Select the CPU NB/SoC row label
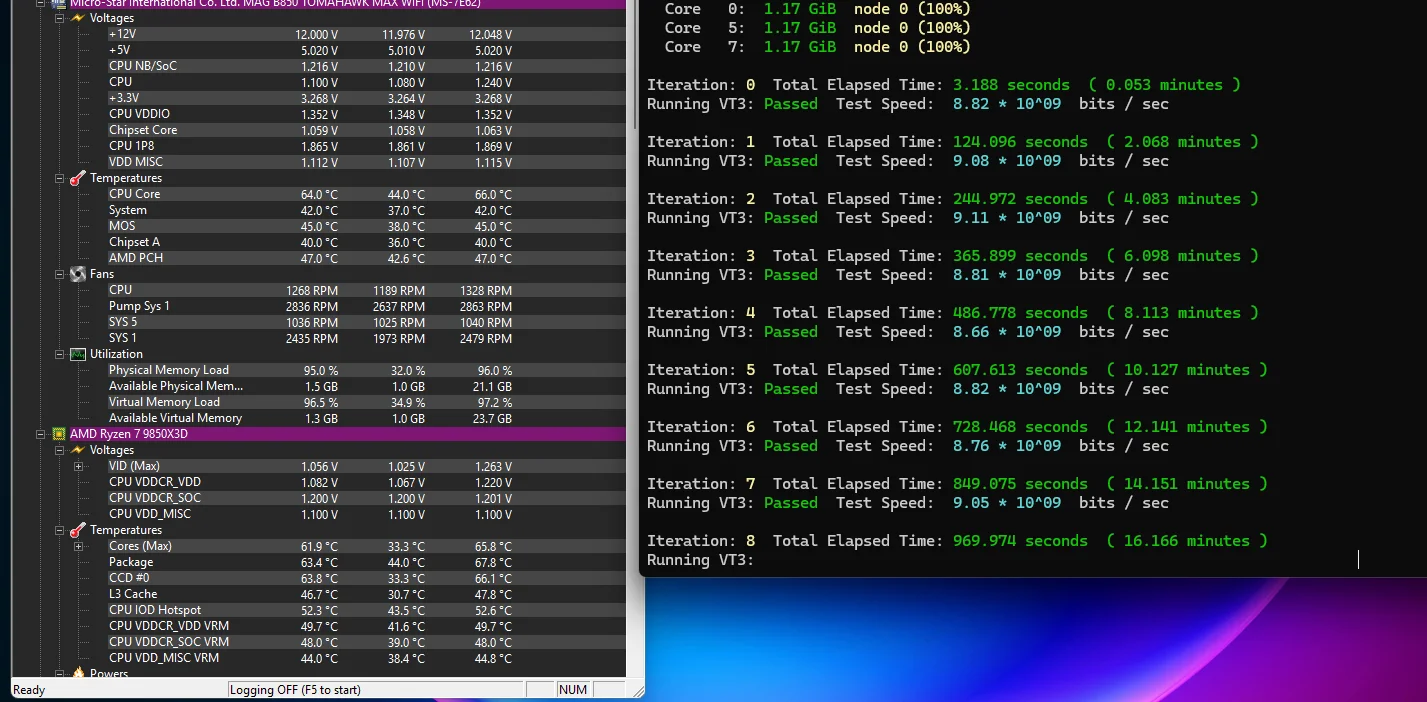This screenshot has width=1427, height=702. point(143,66)
